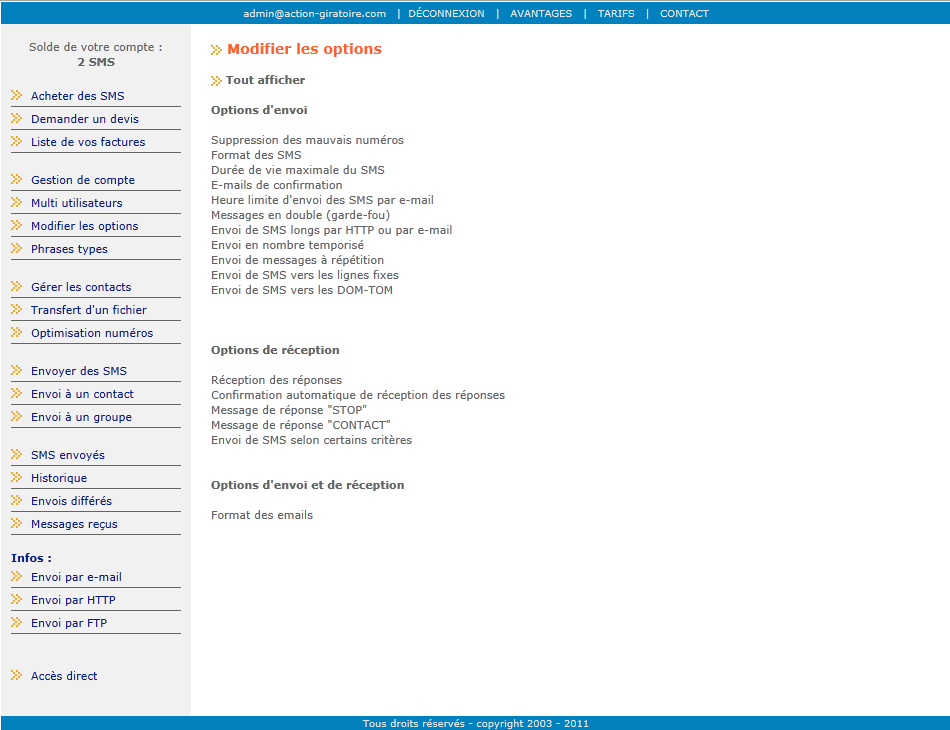950x730 pixels.
Task: Expand Envoi de SMS vers les DOM-TOM
Action: (x=302, y=290)
